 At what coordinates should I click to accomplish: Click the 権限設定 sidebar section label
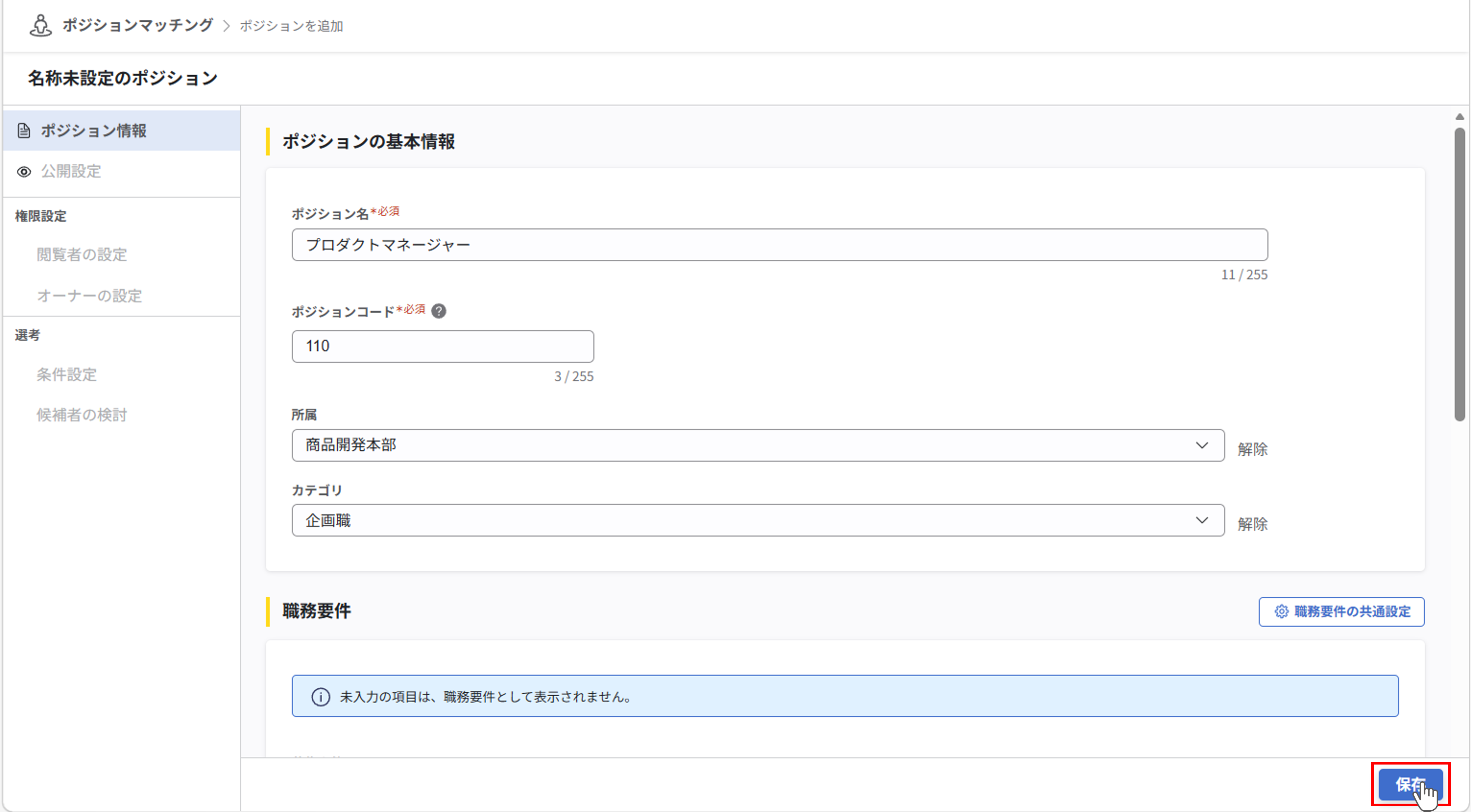click(40, 216)
